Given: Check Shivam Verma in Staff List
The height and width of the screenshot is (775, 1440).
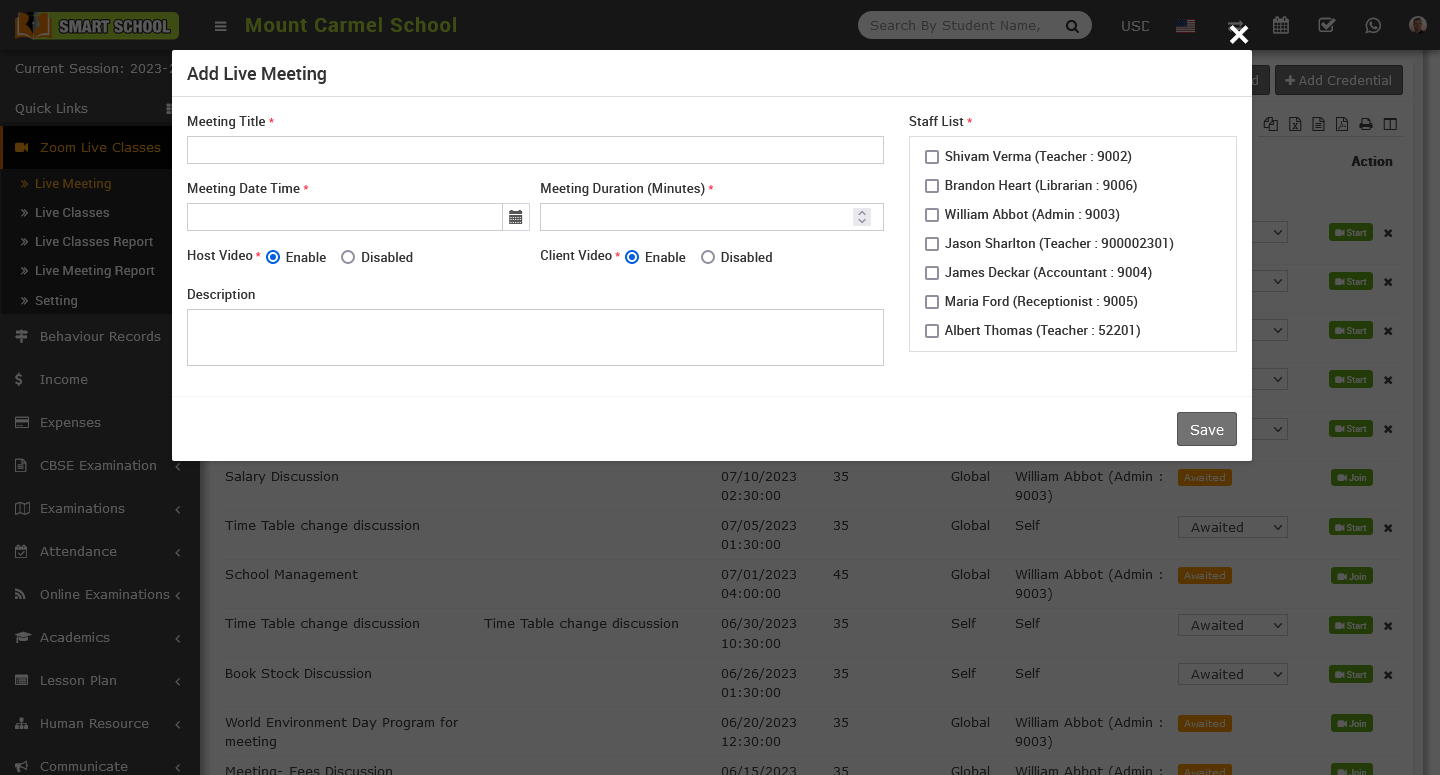Looking at the screenshot, I should (932, 157).
